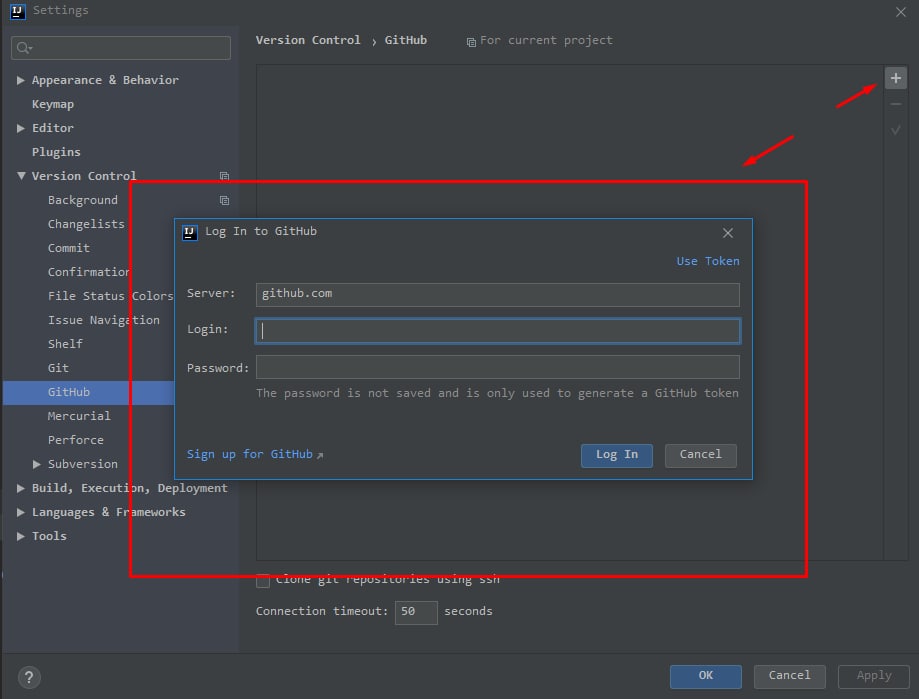Expand the Editor section arrow
Screen dimensions: 919x699
click(x=21, y=128)
